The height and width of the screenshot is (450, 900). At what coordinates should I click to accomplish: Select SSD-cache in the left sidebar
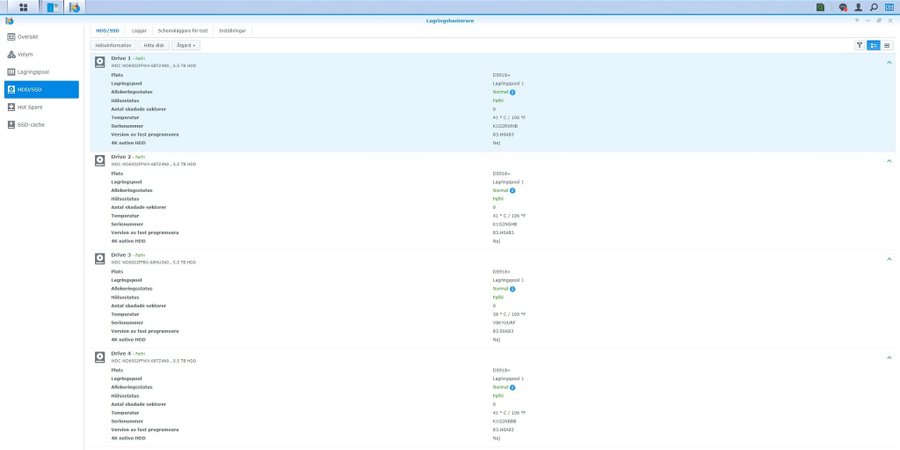click(33, 124)
